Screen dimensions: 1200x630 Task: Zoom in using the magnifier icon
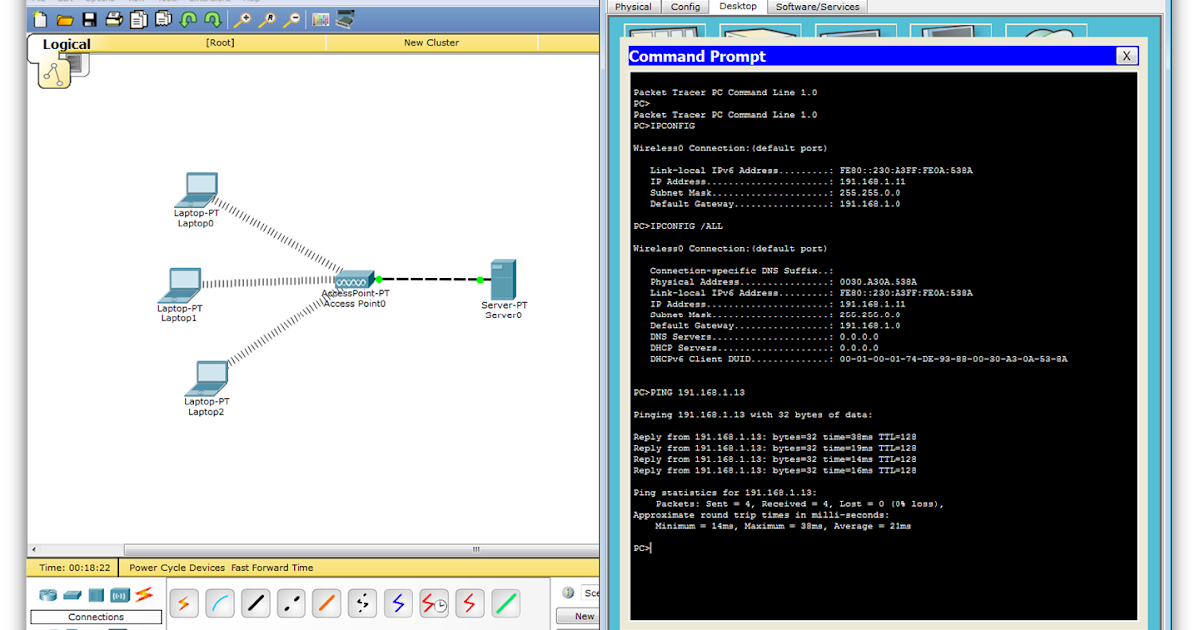(243, 20)
